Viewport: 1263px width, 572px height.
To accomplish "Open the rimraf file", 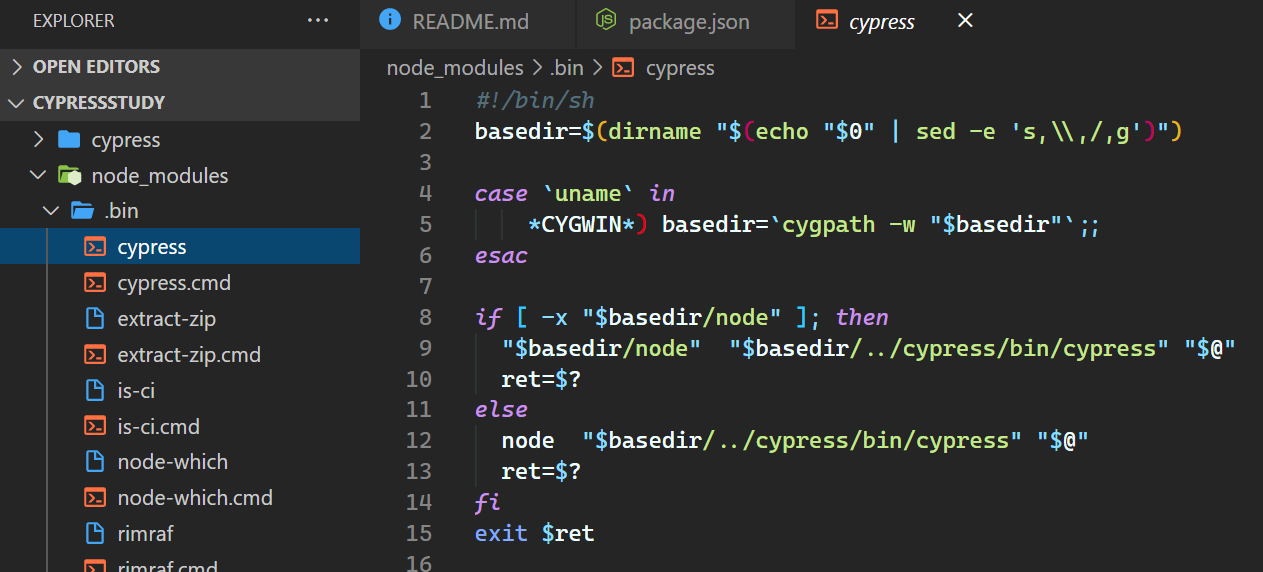I will pyautogui.click(x=180, y=534).
